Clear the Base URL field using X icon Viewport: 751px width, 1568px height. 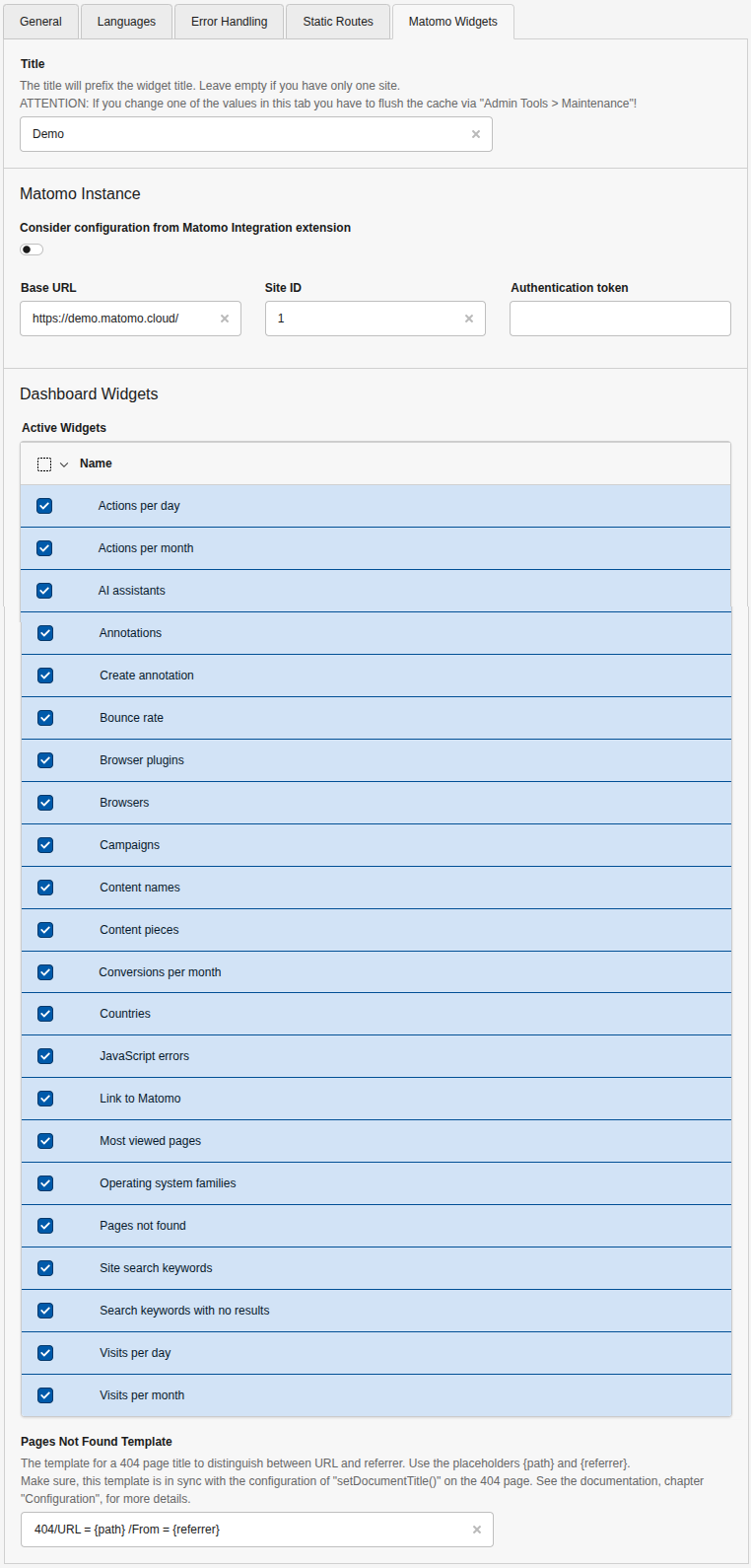[225, 319]
